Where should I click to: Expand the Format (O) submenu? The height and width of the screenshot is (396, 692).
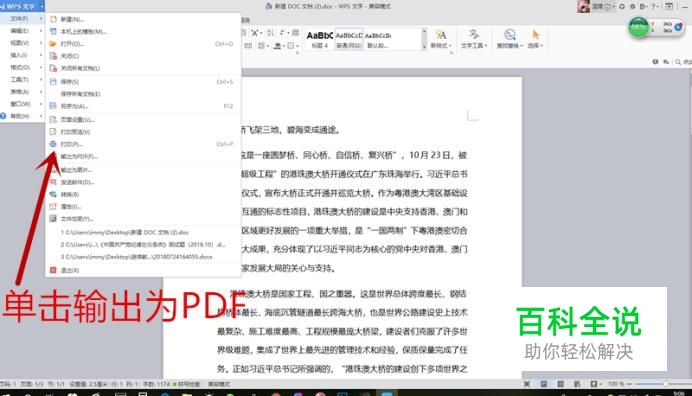22,68
